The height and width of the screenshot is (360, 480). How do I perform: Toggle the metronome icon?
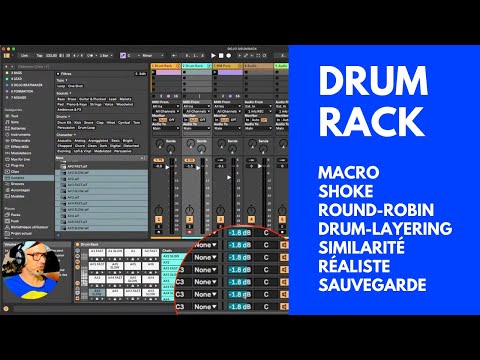[90, 55]
